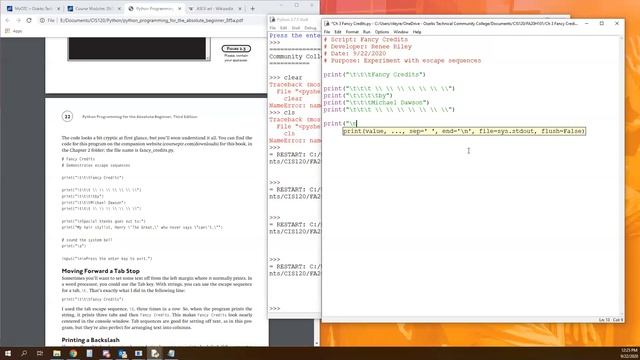Click the '# Script: Fancy Credits' comment line
This screenshot has width=640, height=360.
[365, 40]
